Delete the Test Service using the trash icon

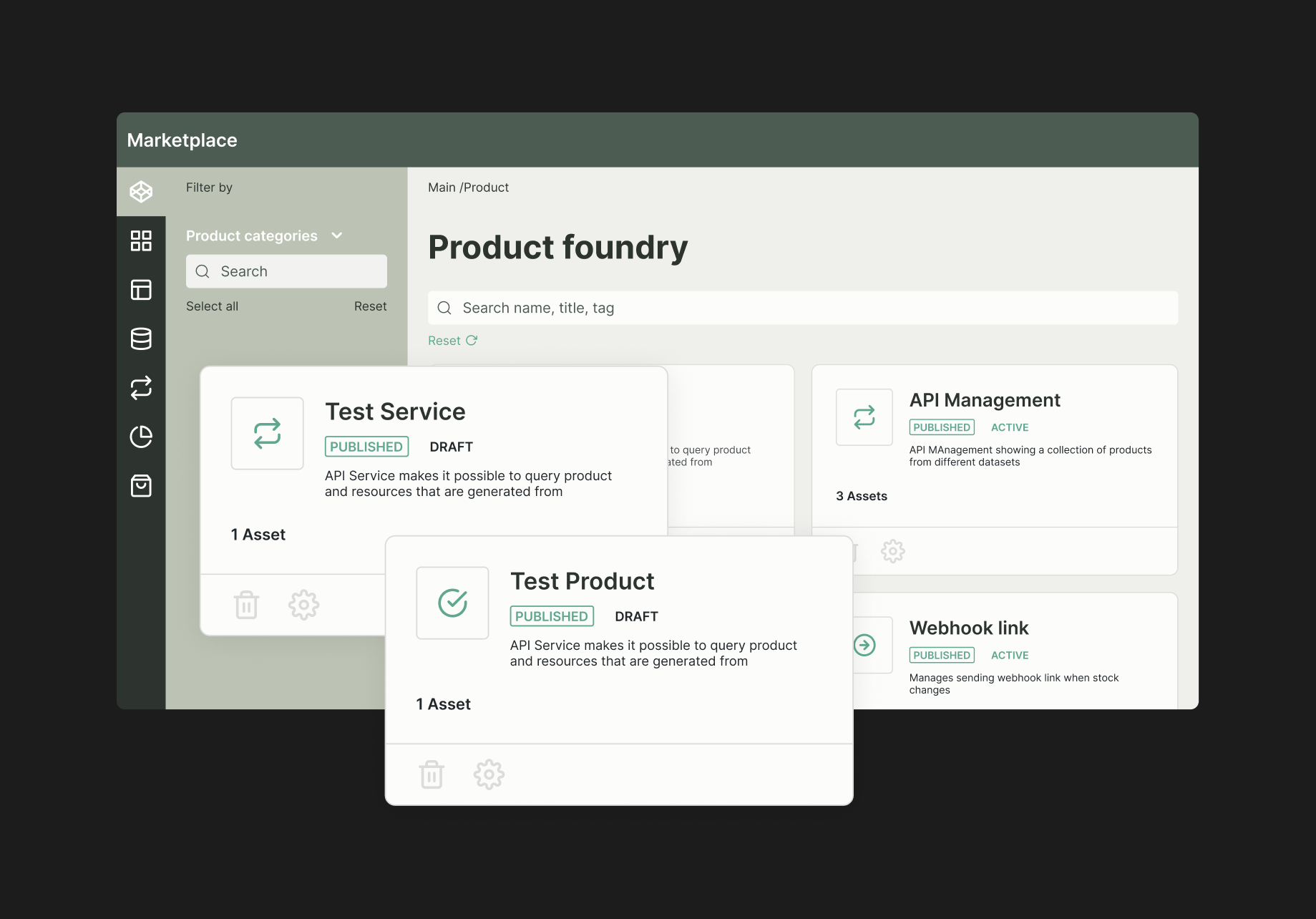246,604
